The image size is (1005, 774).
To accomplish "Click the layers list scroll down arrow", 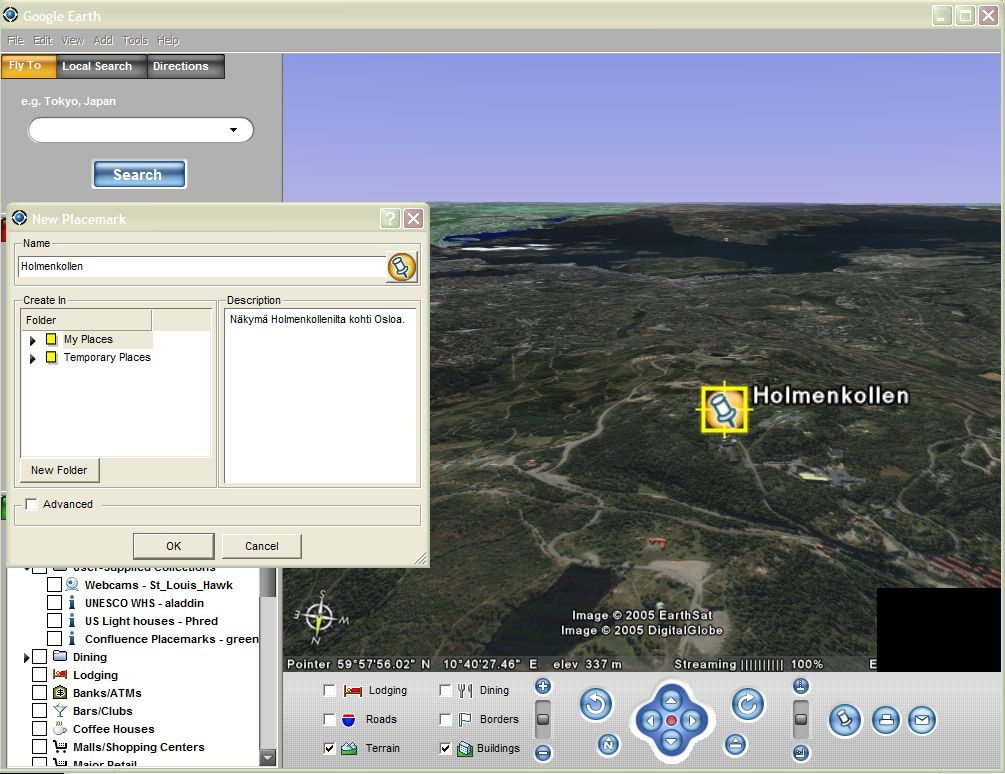I will point(269,757).
